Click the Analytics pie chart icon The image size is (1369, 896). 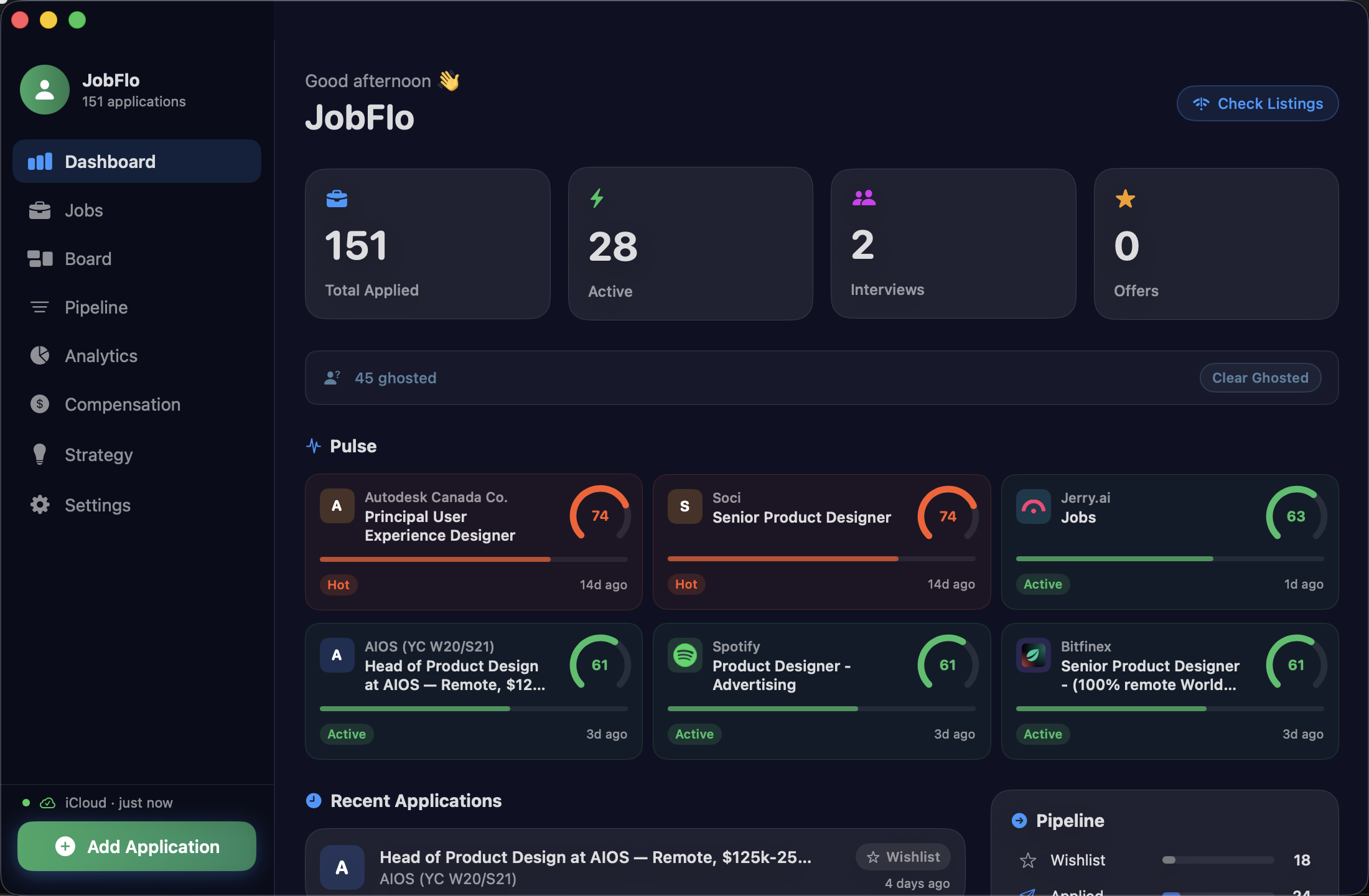40,356
